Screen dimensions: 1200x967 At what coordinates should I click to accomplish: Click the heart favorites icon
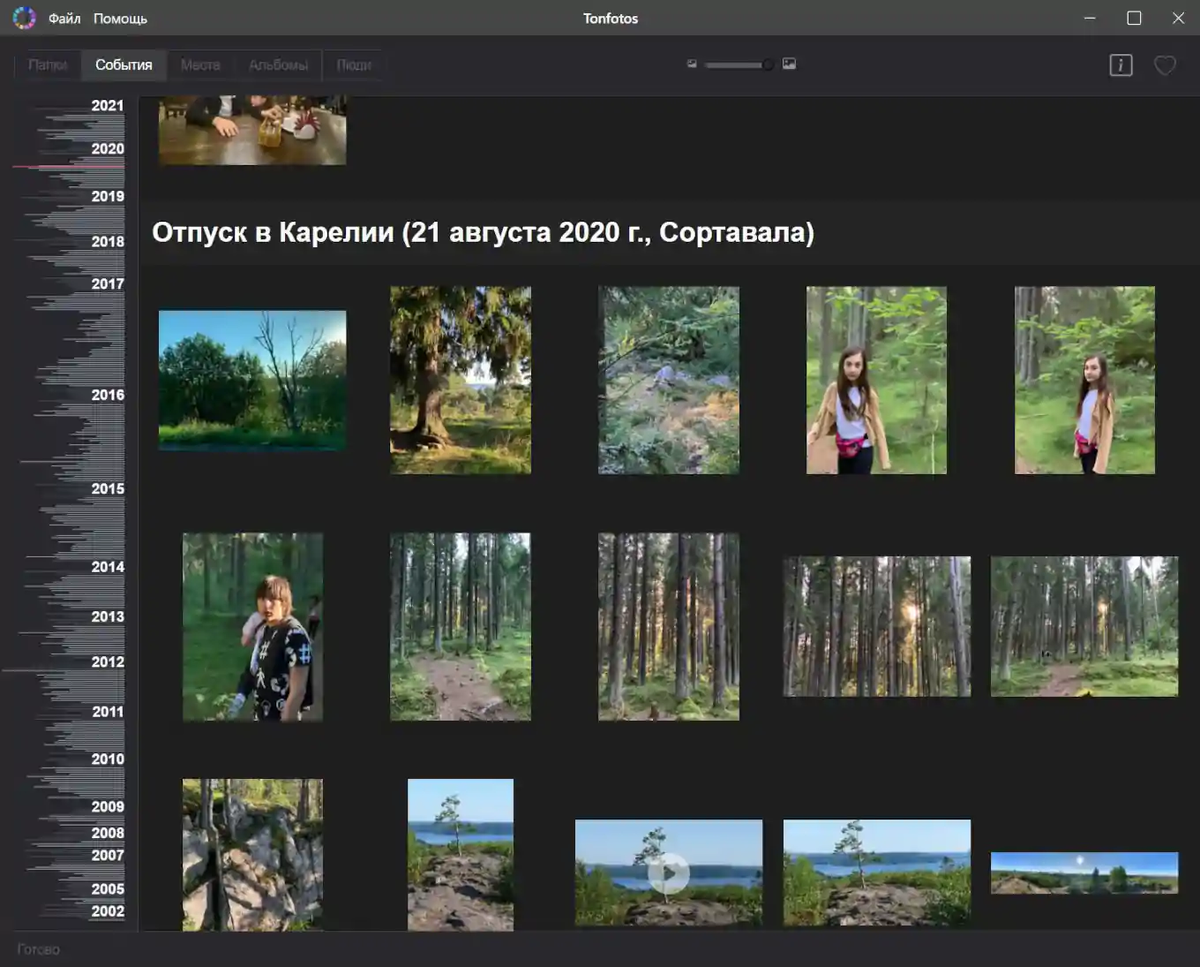tap(1165, 65)
